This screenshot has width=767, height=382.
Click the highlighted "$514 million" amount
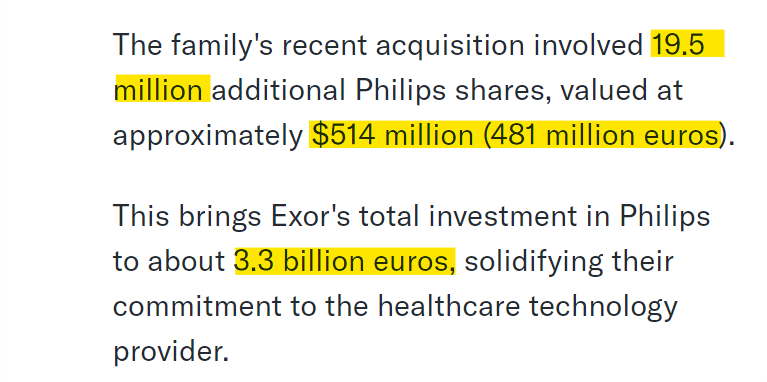[x=393, y=135]
